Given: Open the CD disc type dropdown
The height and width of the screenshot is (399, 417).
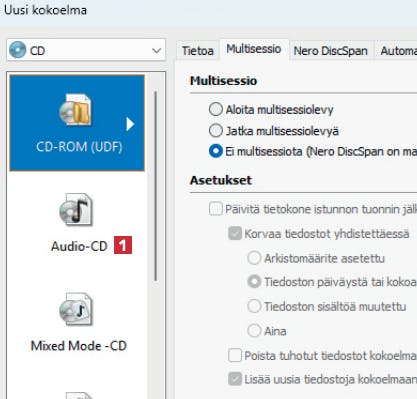Looking at the screenshot, I should coord(86,50).
